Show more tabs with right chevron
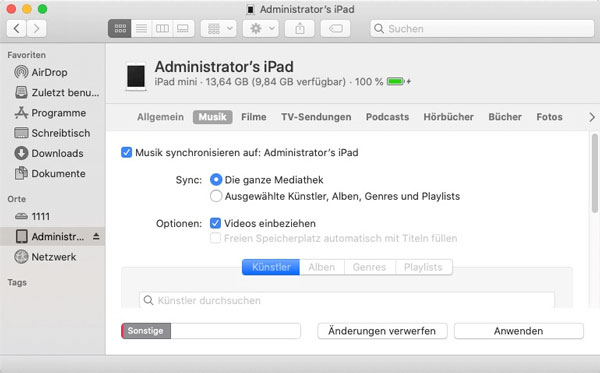Screen dimensions: 600x373 [592, 117]
